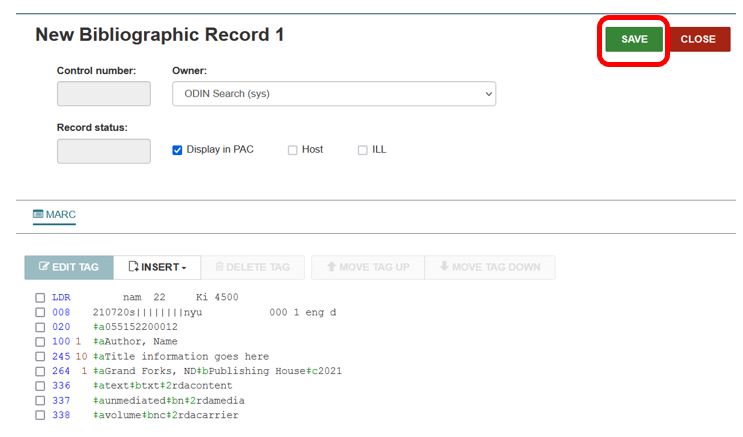Check the 100 author tag row
This screenshot has height=437, width=743.
pyautogui.click(x=40, y=342)
